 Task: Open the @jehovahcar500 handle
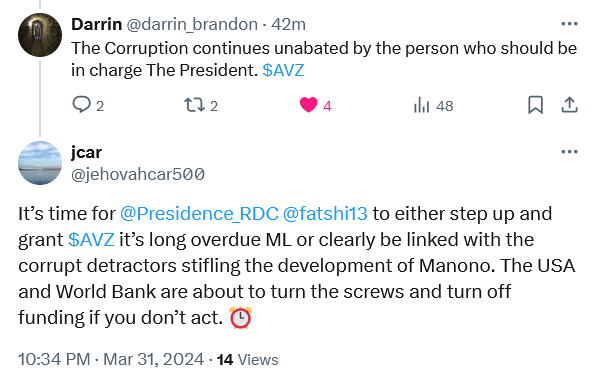(x=138, y=174)
